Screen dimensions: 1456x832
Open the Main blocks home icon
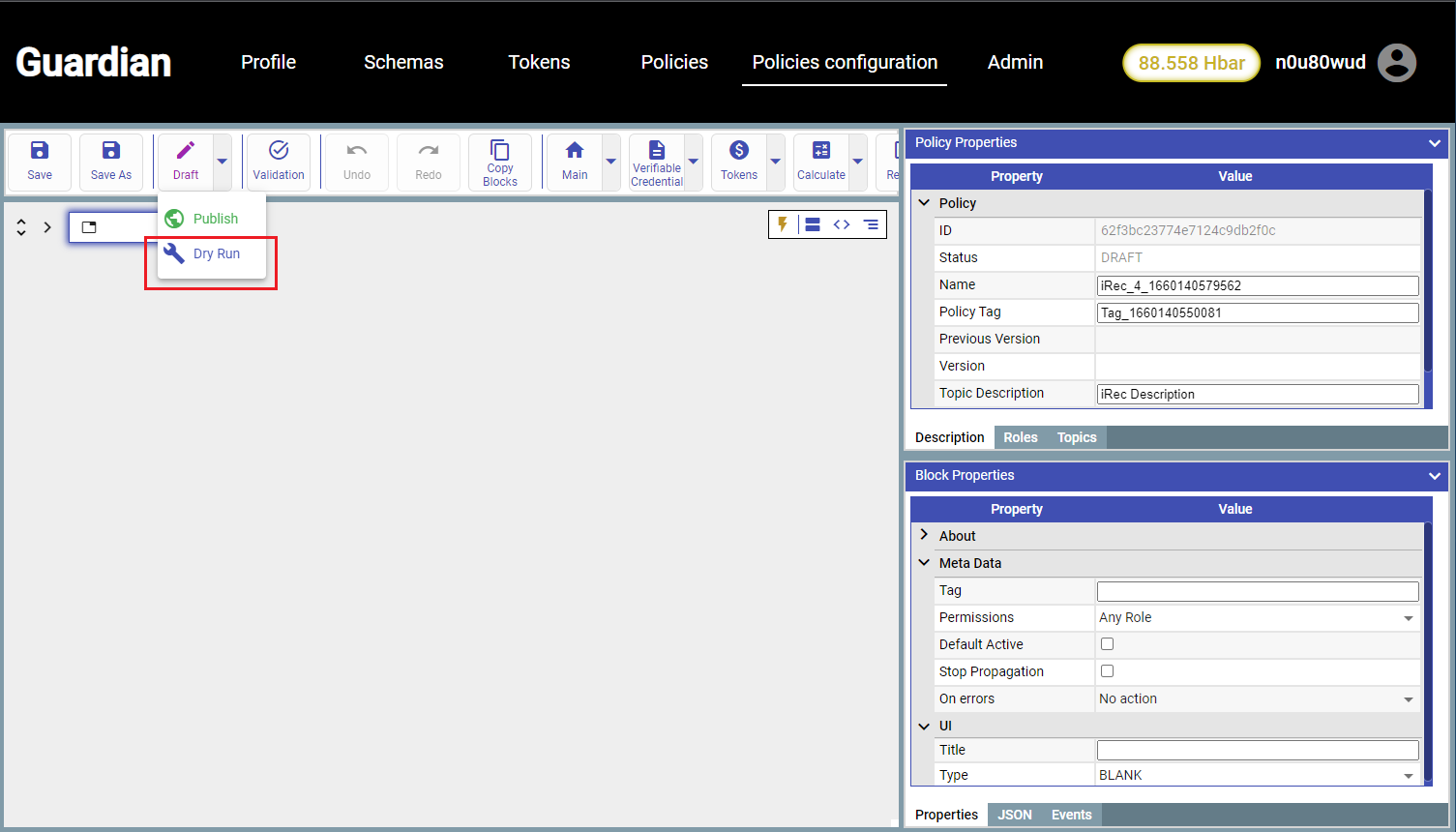click(575, 150)
